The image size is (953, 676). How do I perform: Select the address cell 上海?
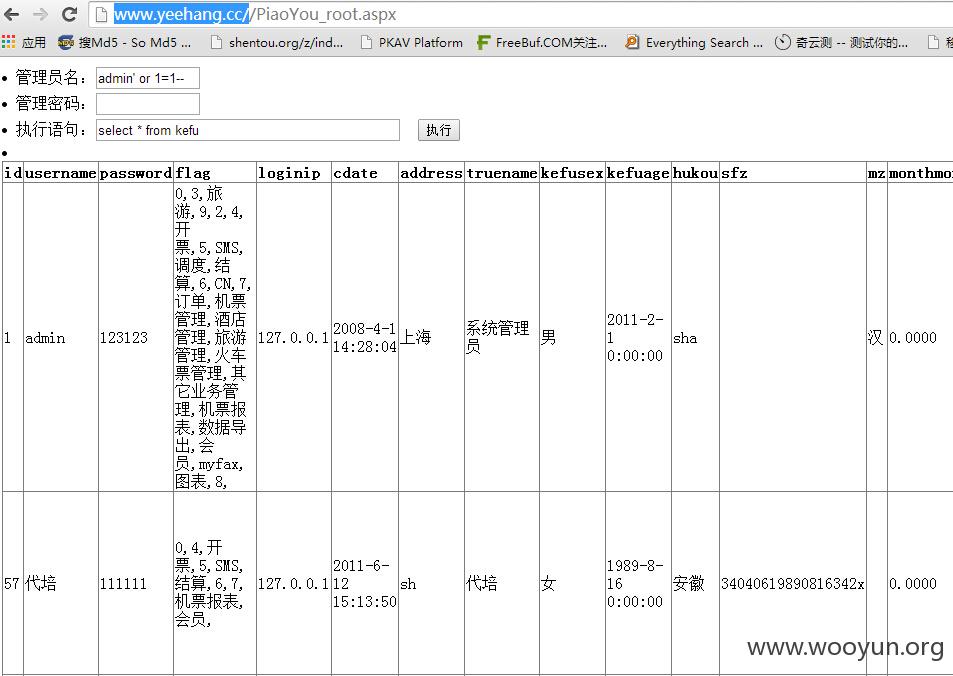(432, 337)
